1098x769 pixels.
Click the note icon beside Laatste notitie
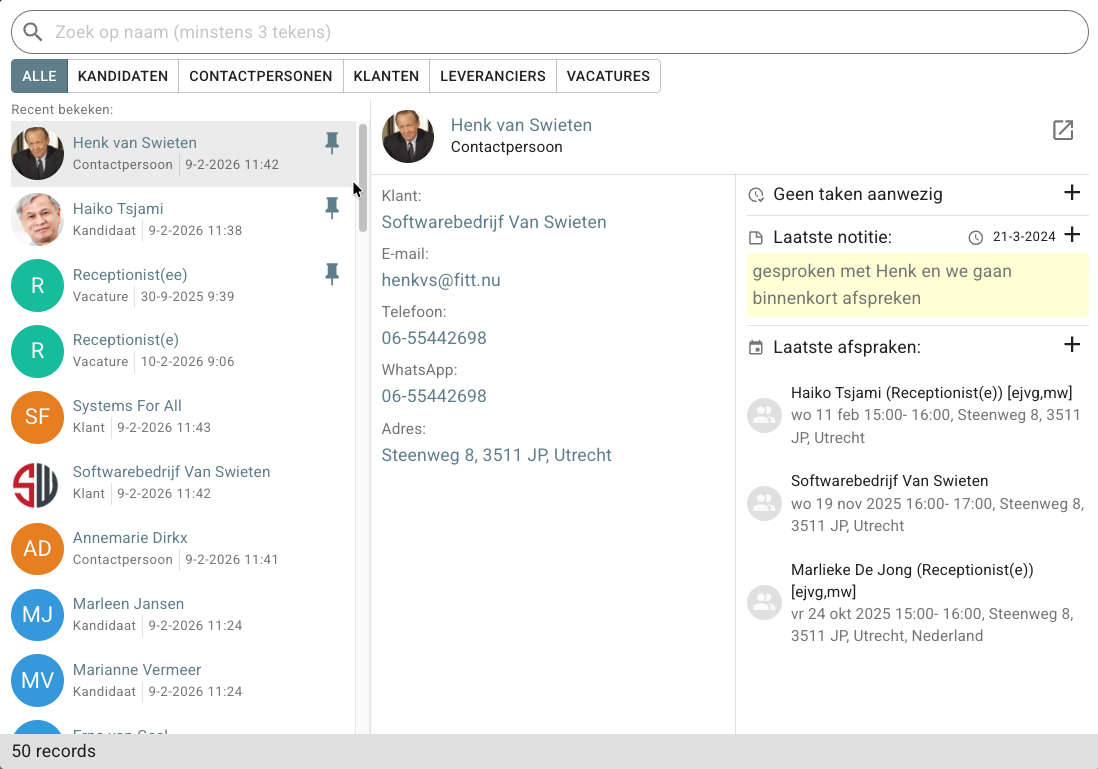coord(756,238)
